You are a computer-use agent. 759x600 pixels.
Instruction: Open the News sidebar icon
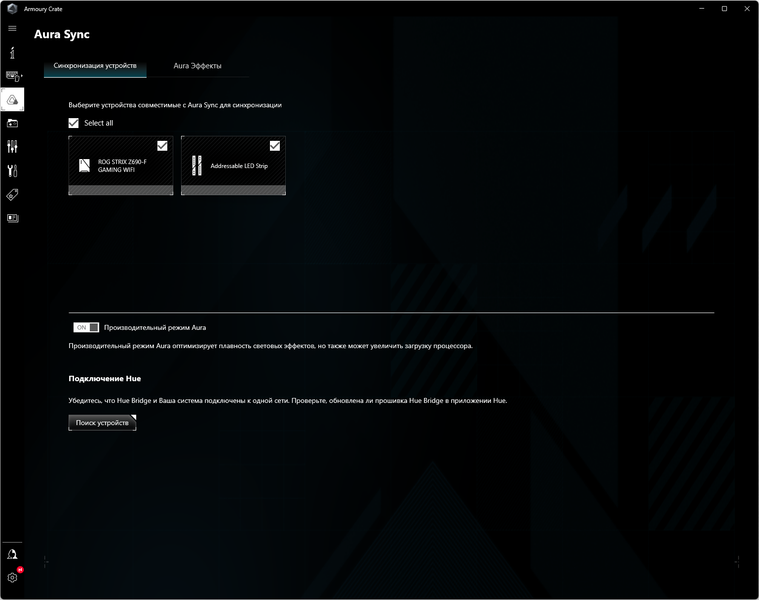(x=12, y=218)
